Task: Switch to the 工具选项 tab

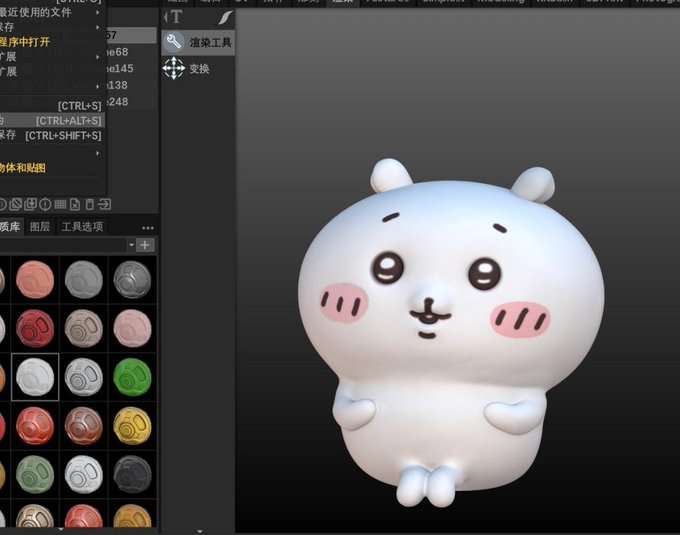Action: point(82,226)
